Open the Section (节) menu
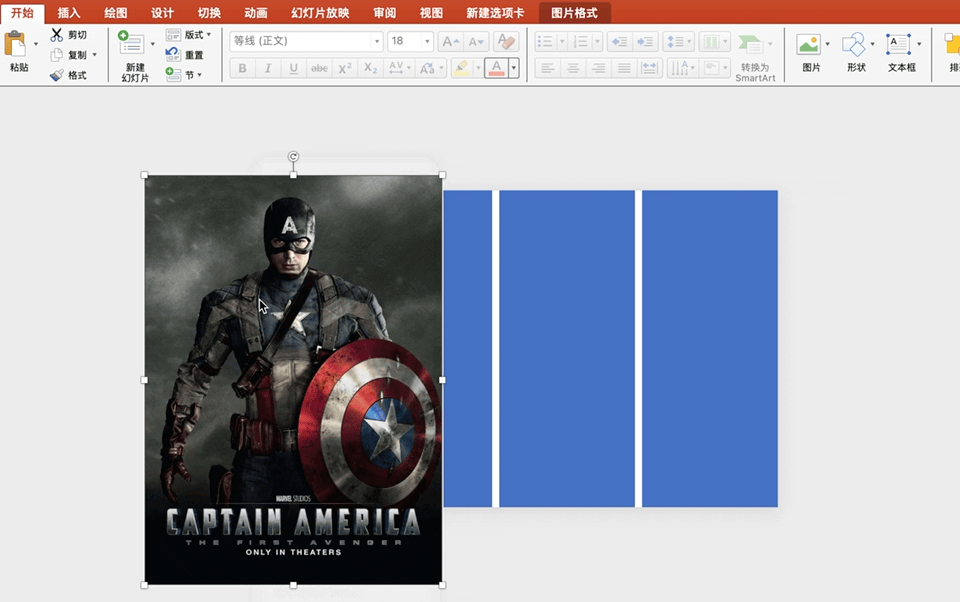The image size is (960, 602). pyautogui.click(x=184, y=75)
